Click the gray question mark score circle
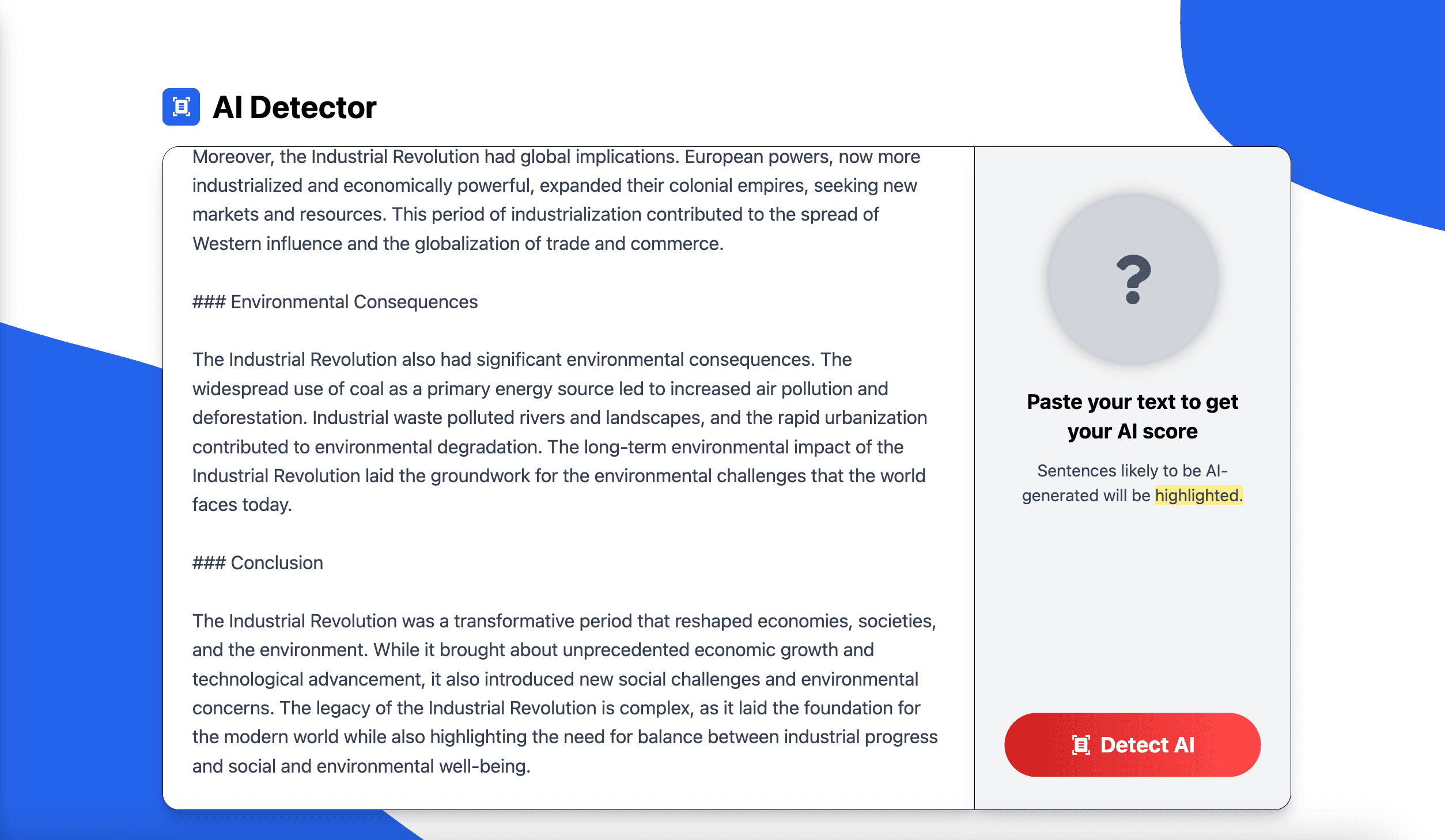 click(1132, 280)
